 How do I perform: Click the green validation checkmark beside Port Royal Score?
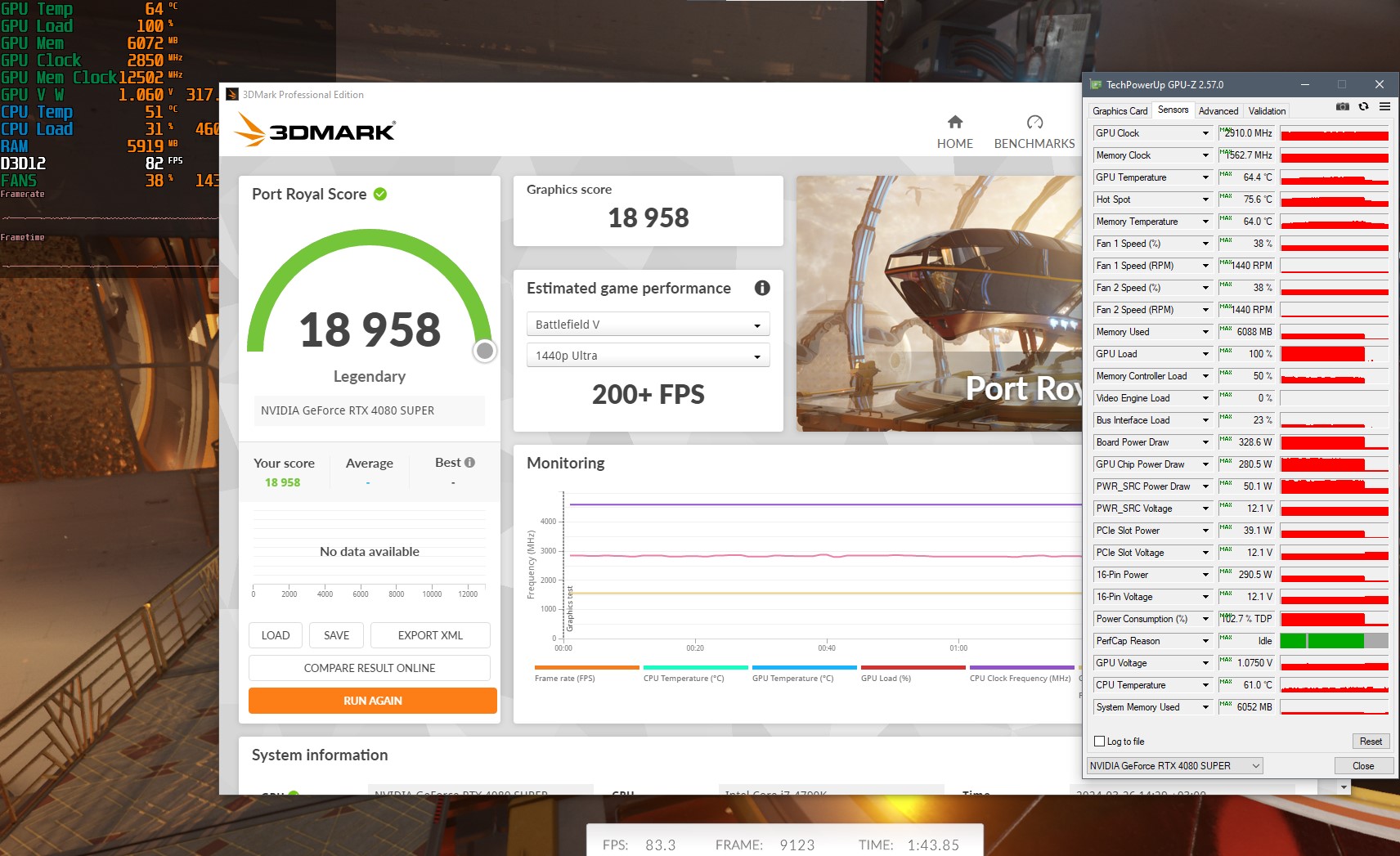380,194
